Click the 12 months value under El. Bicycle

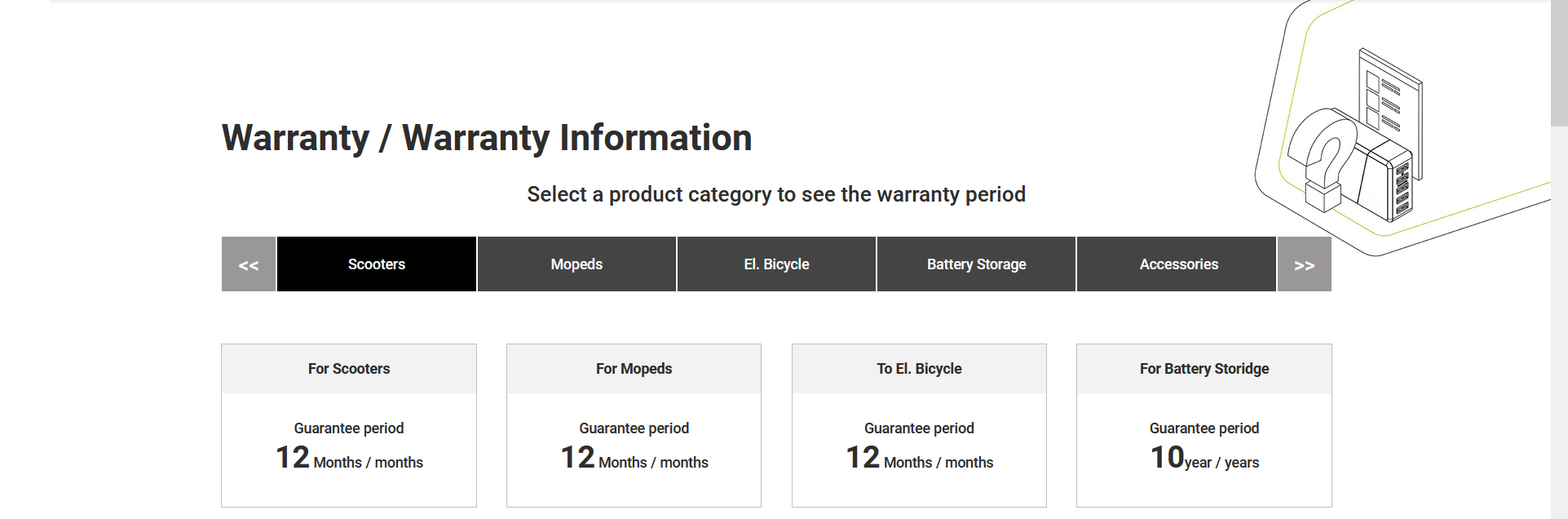tap(919, 459)
